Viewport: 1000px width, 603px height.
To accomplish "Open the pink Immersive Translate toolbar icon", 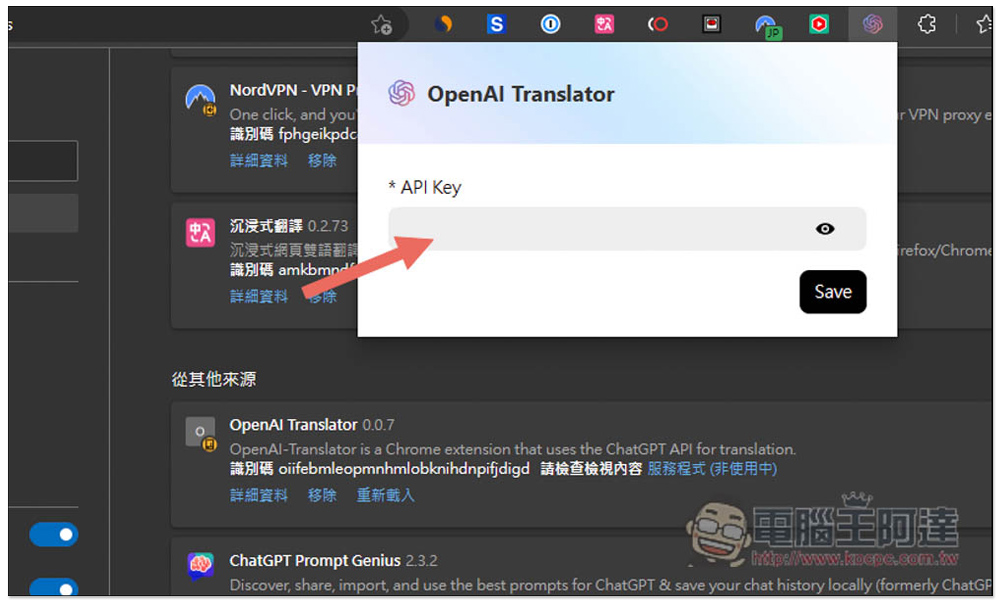I will click(604, 24).
